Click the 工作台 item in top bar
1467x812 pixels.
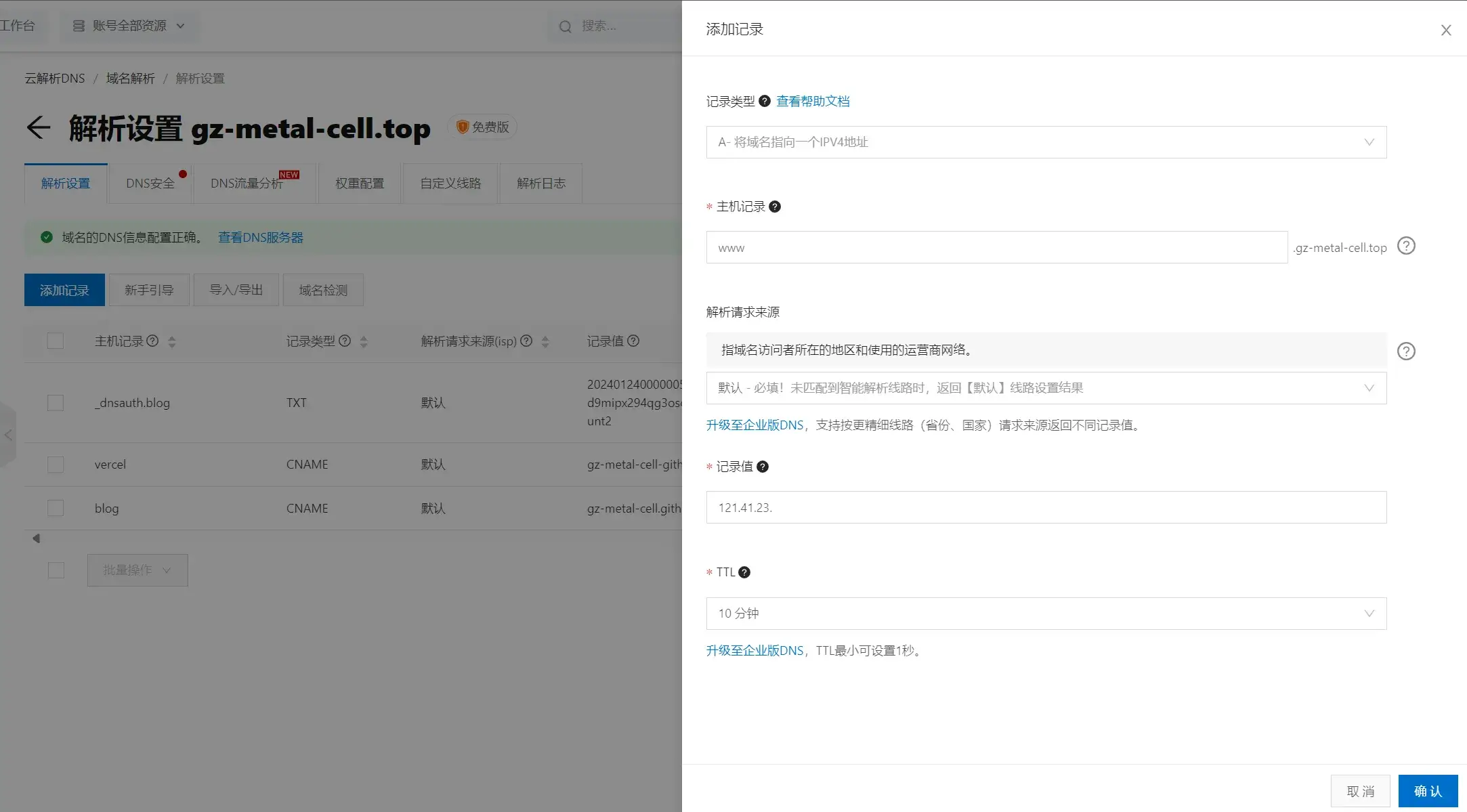18,26
